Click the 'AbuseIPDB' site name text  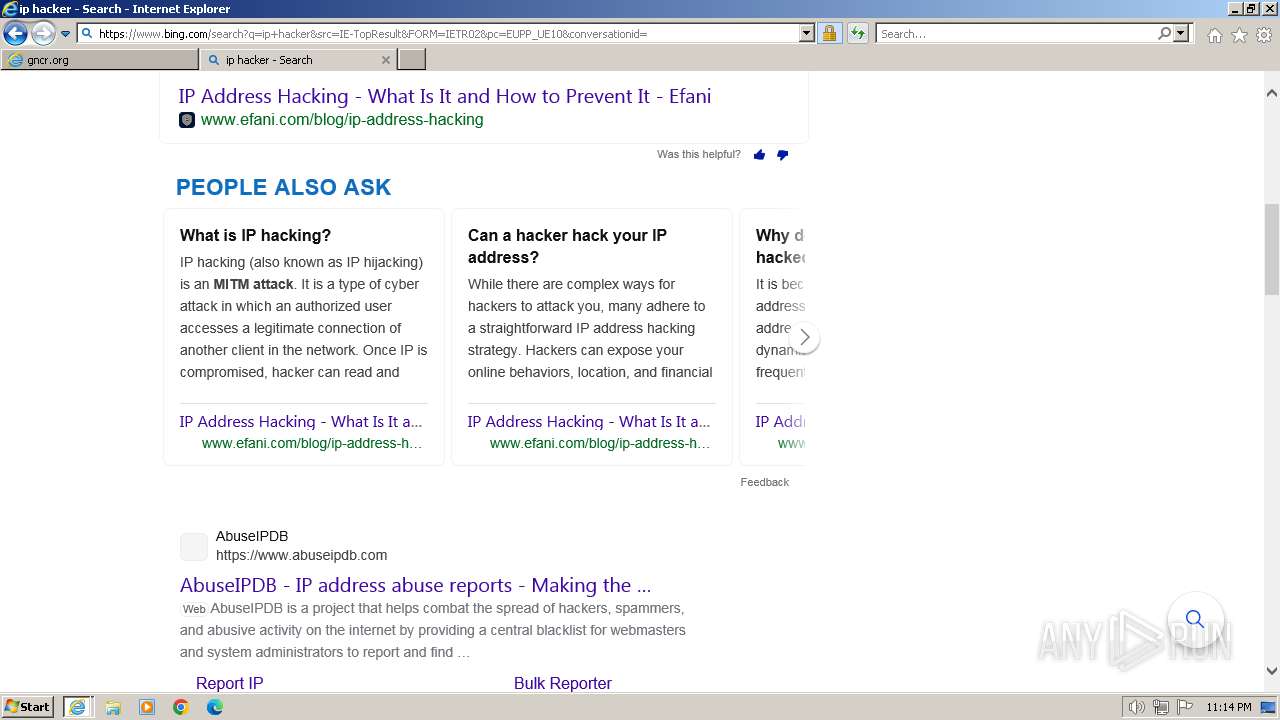(252, 536)
